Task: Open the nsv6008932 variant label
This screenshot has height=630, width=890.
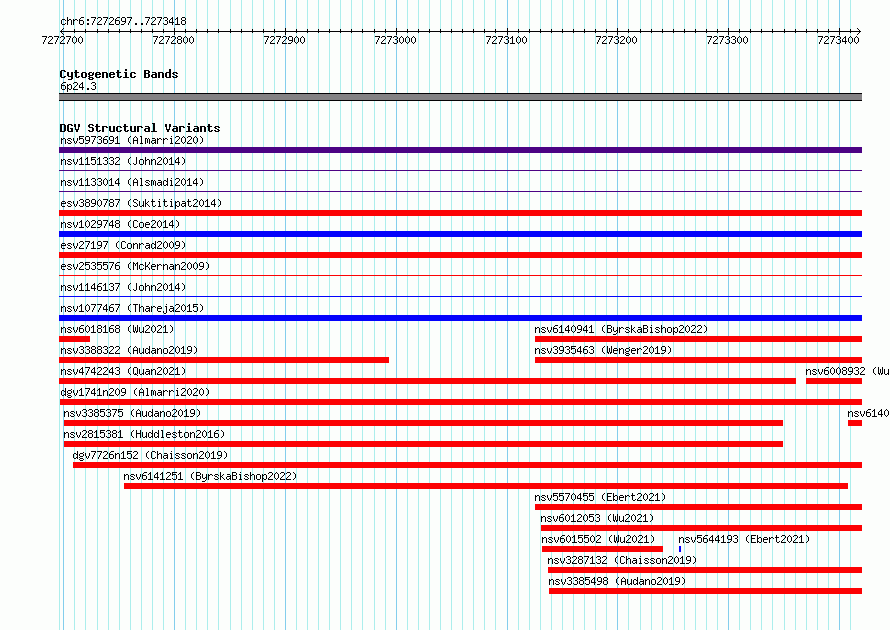Action: click(847, 371)
